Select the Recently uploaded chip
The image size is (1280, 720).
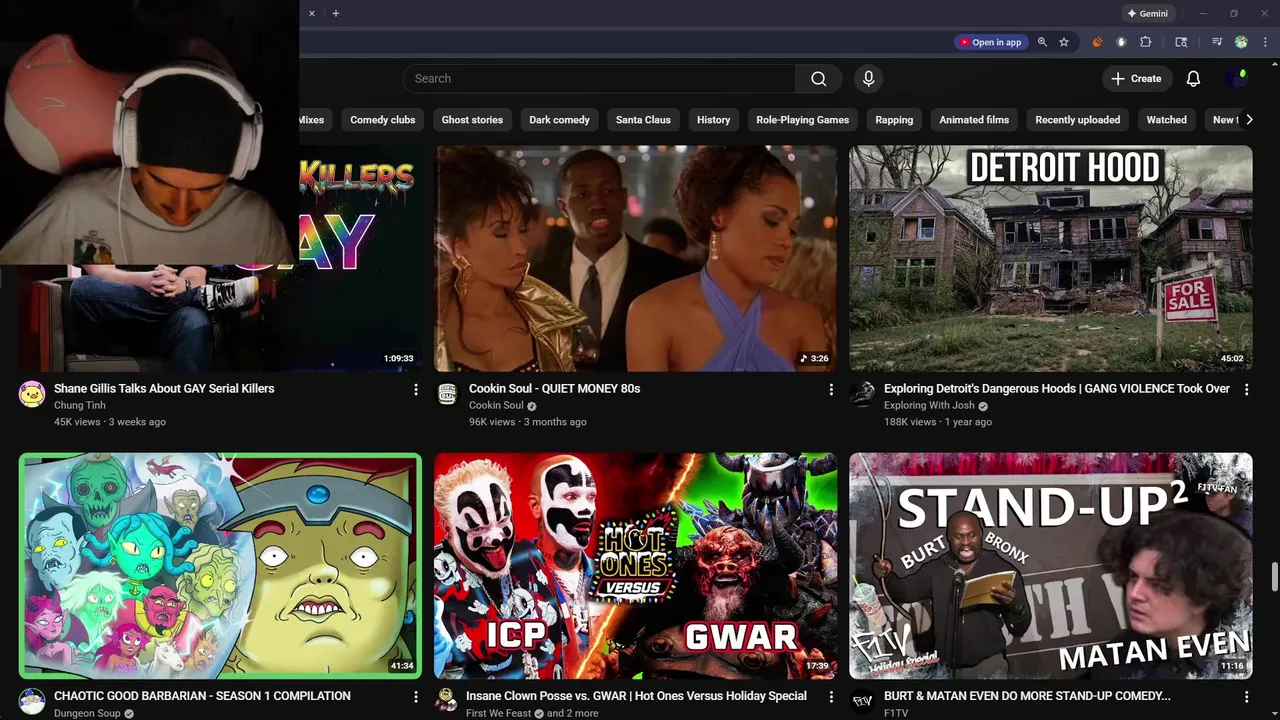pyautogui.click(x=1077, y=120)
